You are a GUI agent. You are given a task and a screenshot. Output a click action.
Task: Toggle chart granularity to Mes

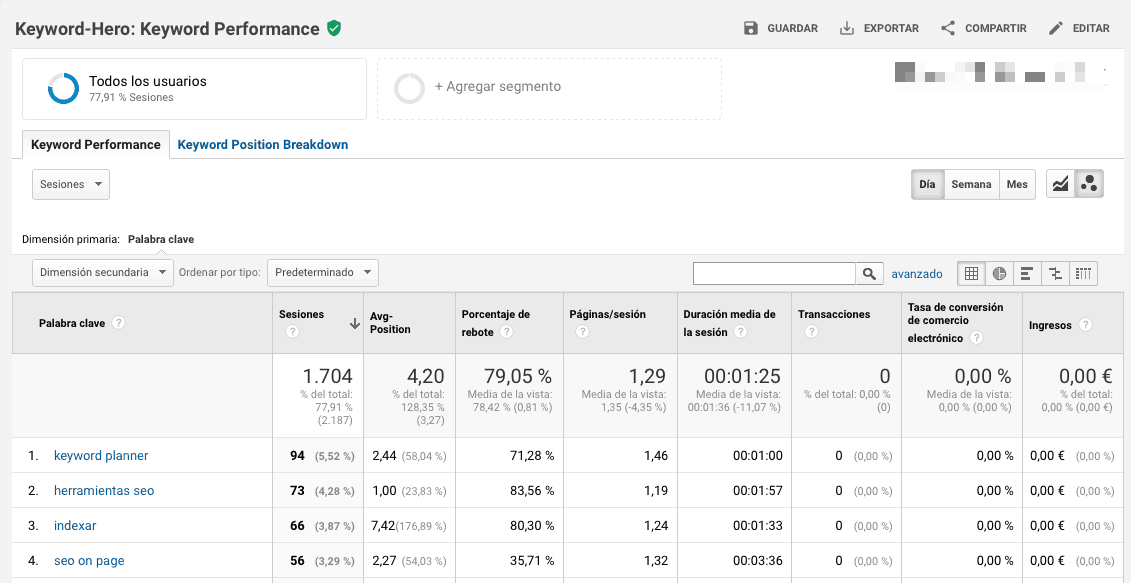point(1017,184)
